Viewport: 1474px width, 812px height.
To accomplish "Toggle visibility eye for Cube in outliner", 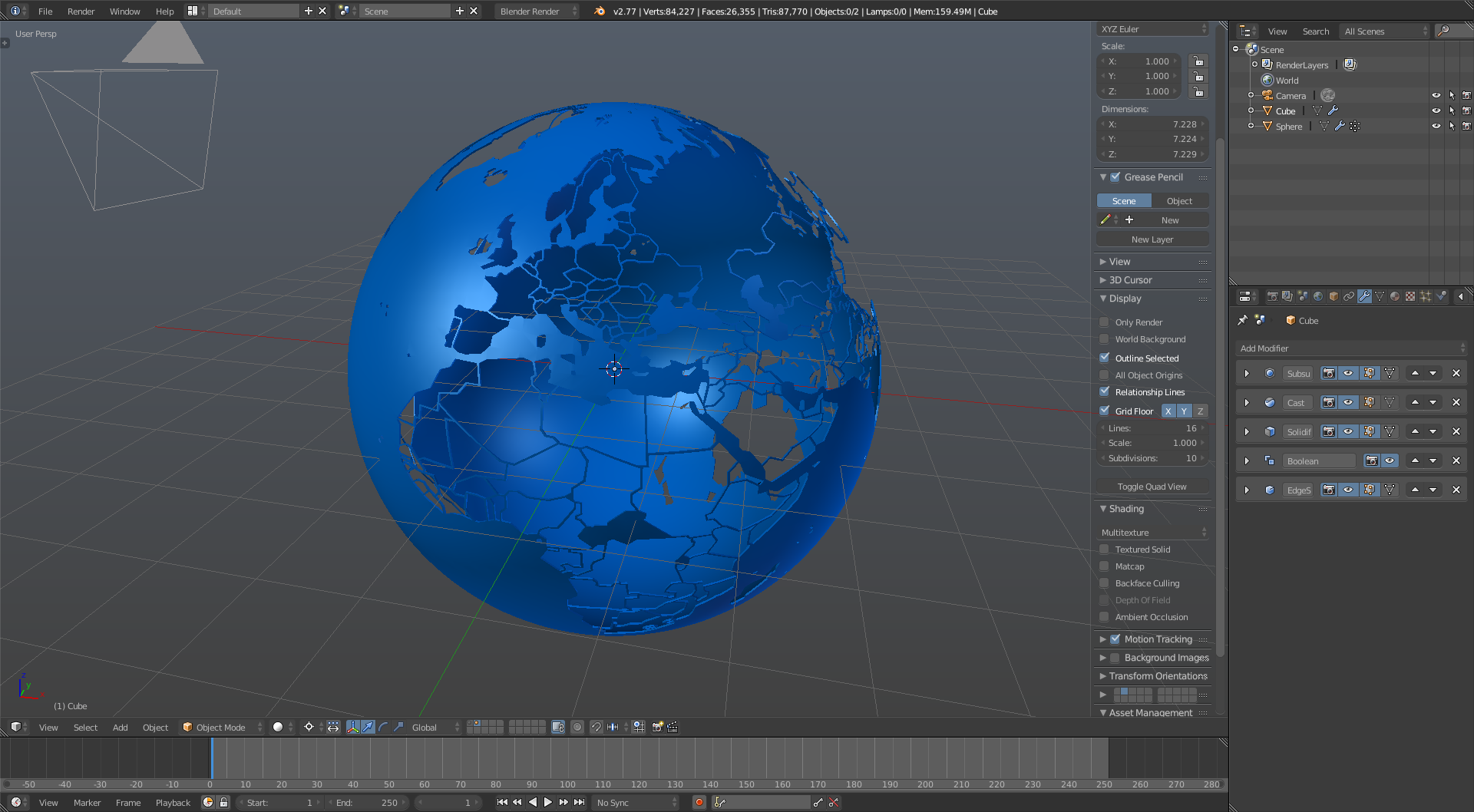I will 1436,111.
